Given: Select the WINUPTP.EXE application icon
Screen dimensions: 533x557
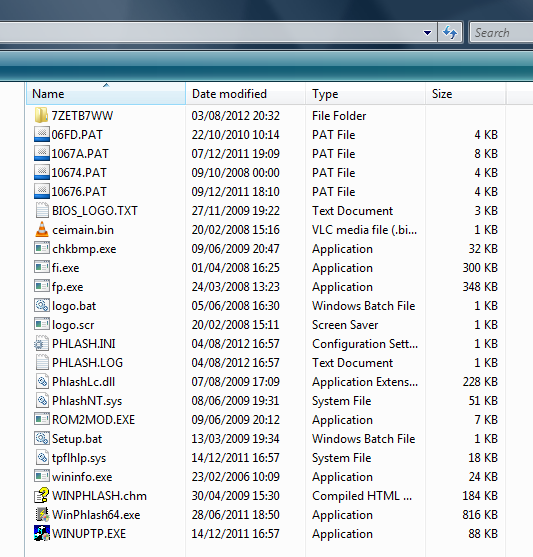Looking at the screenshot, I should click(42, 534).
